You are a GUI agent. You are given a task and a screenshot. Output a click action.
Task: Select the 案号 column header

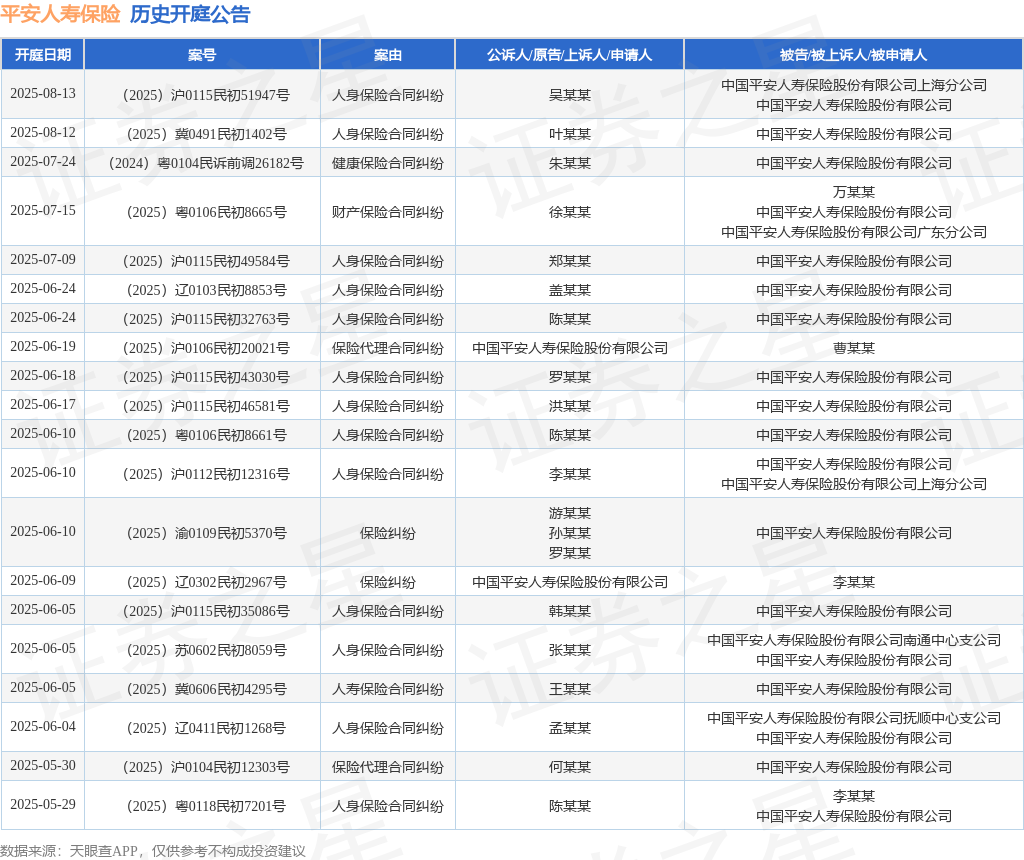click(202, 55)
